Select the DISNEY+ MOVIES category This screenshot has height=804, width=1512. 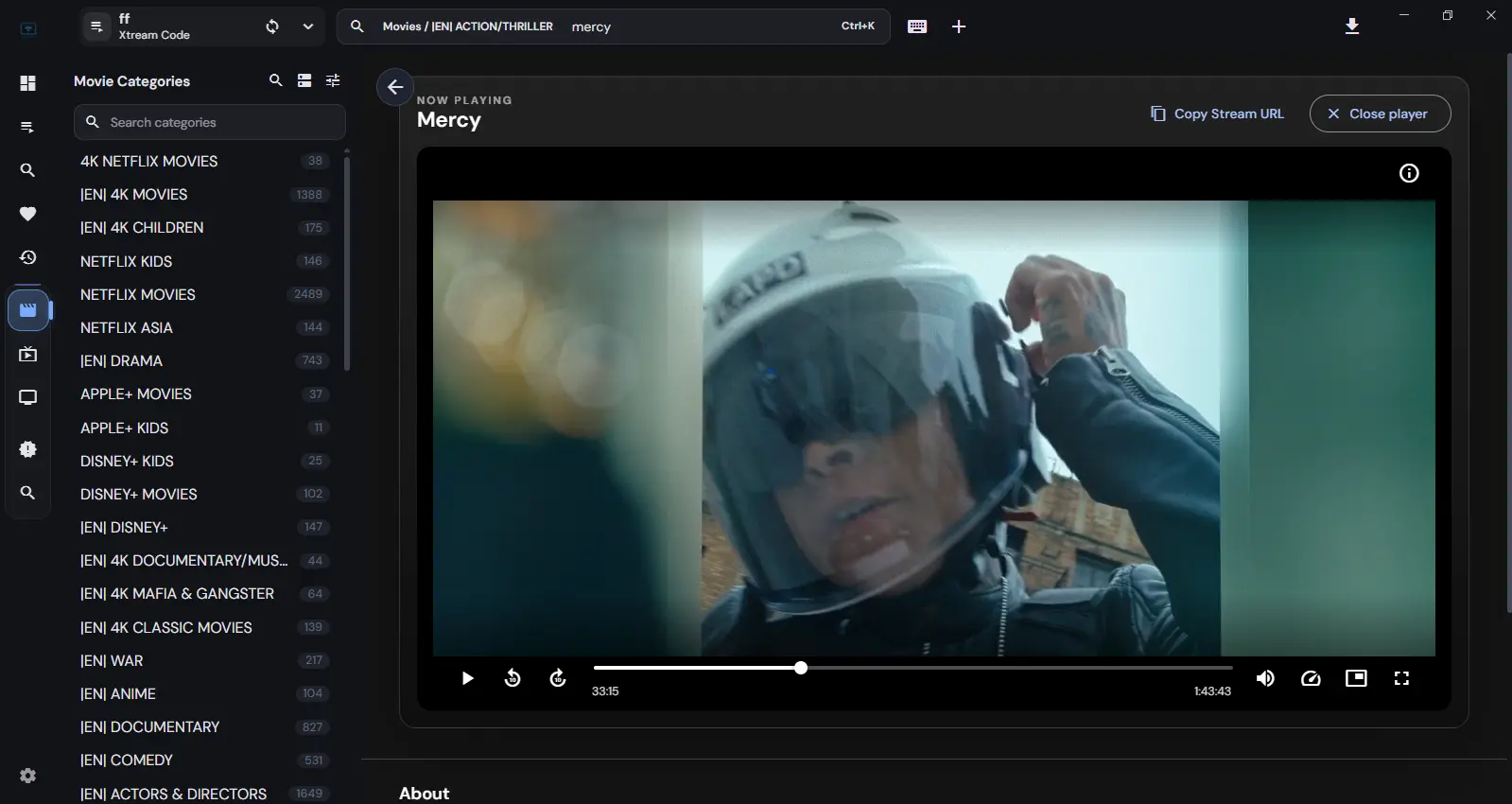click(x=204, y=494)
